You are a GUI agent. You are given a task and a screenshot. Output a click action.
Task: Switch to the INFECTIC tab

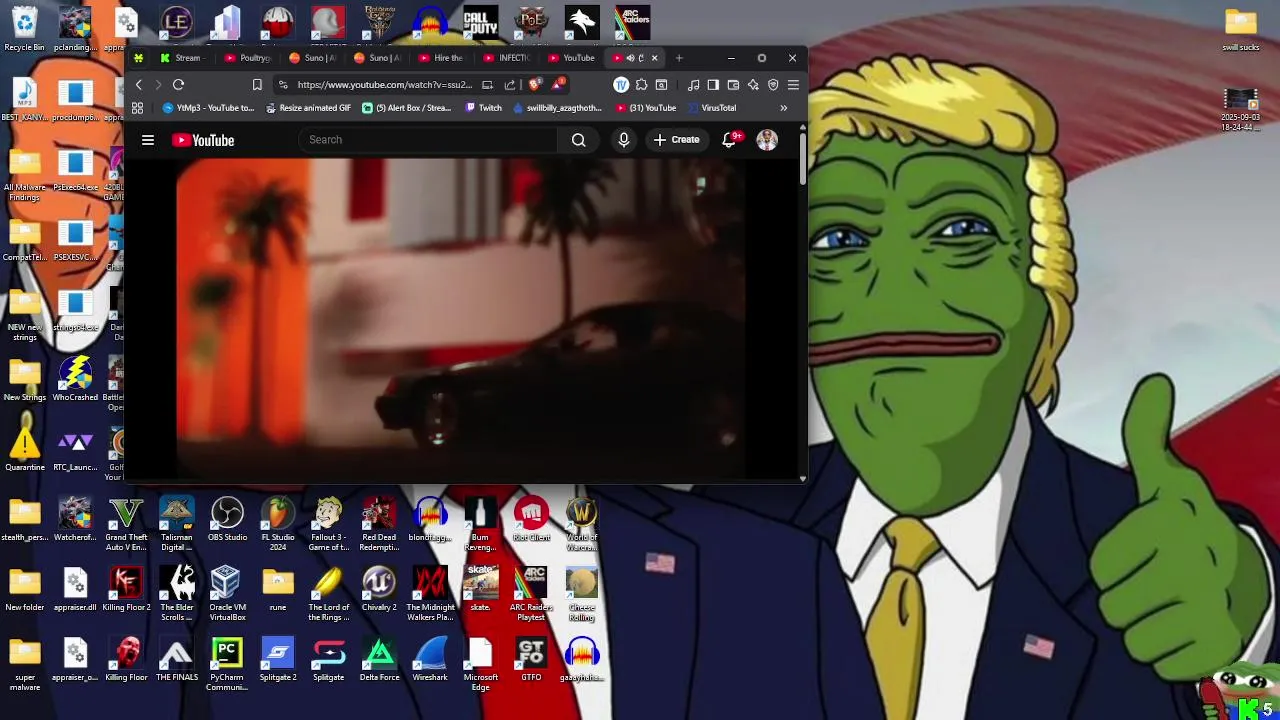click(x=505, y=58)
